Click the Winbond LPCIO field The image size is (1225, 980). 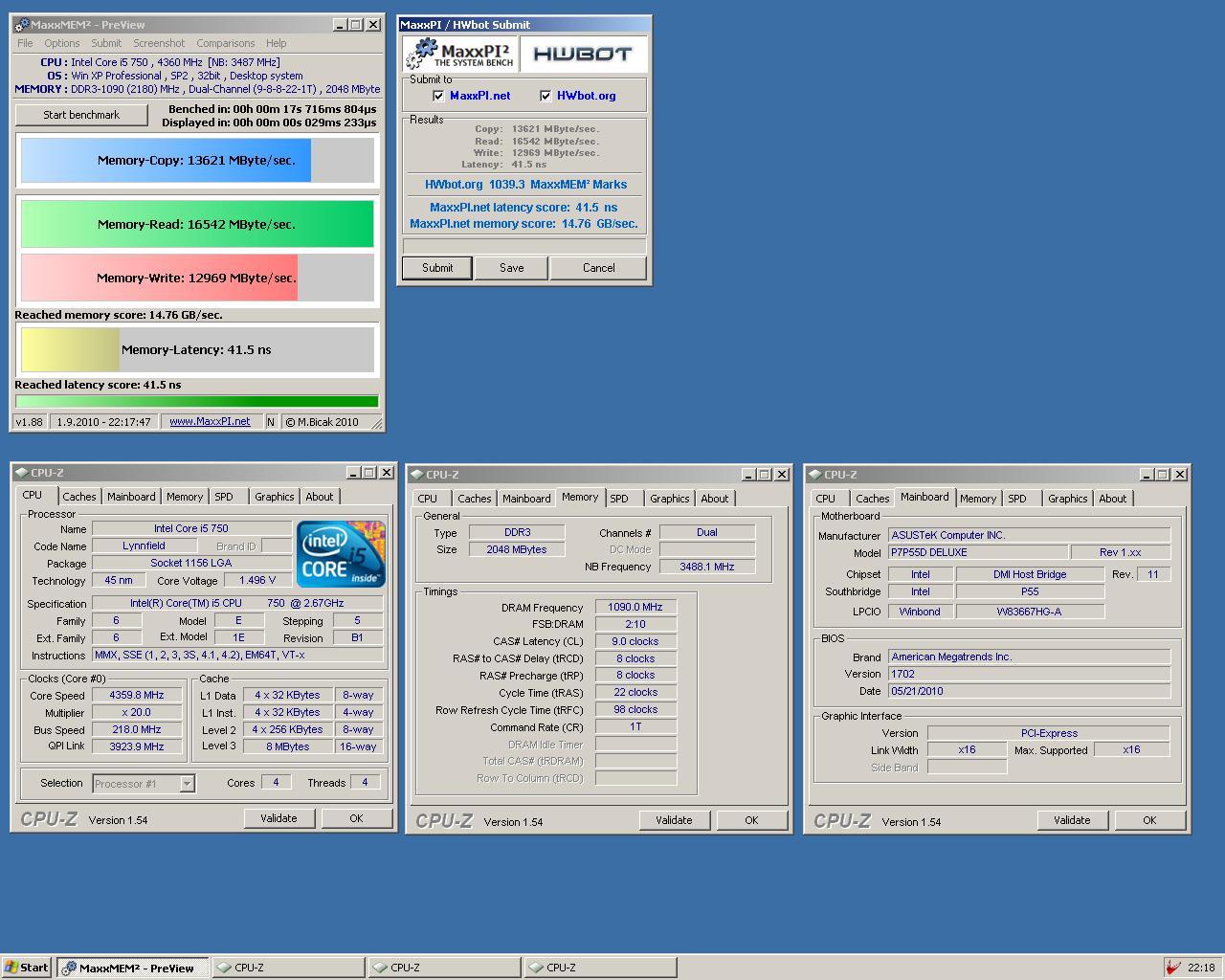(920, 612)
